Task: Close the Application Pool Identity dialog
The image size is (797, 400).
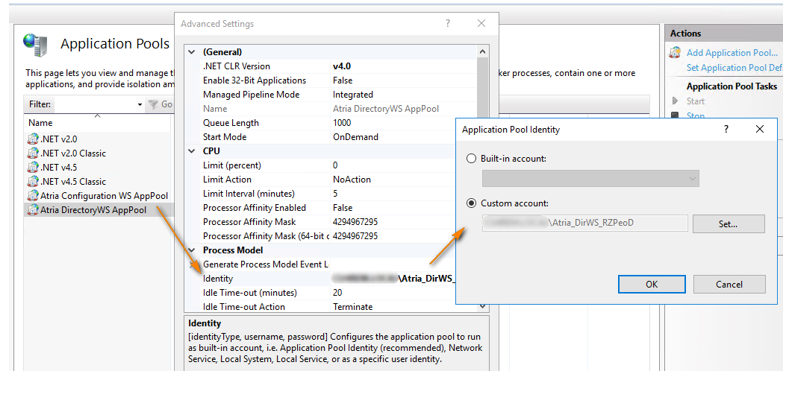Action: pyautogui.click(x=759, y=129)
